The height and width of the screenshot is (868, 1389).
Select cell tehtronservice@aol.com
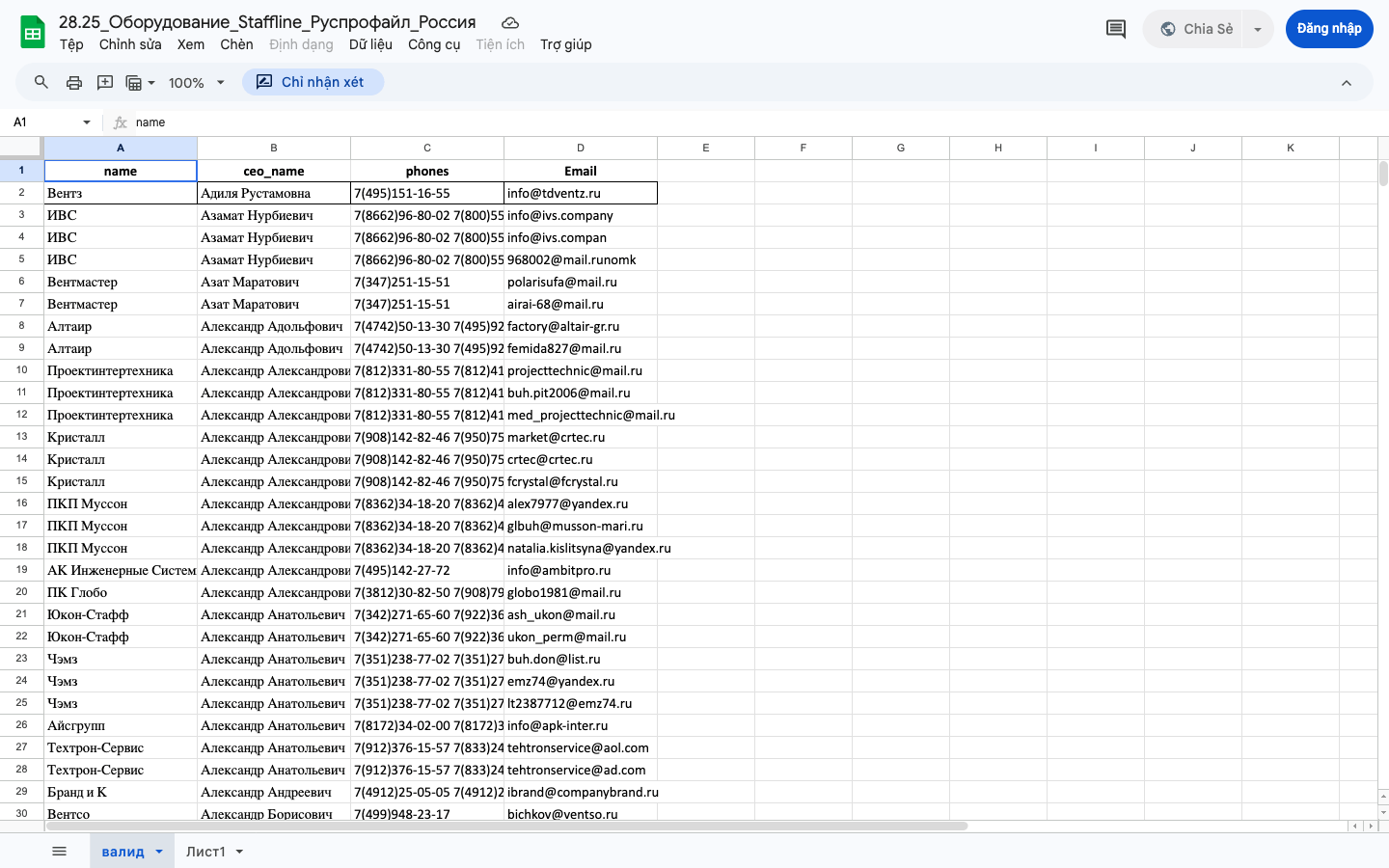coord(581,747)
